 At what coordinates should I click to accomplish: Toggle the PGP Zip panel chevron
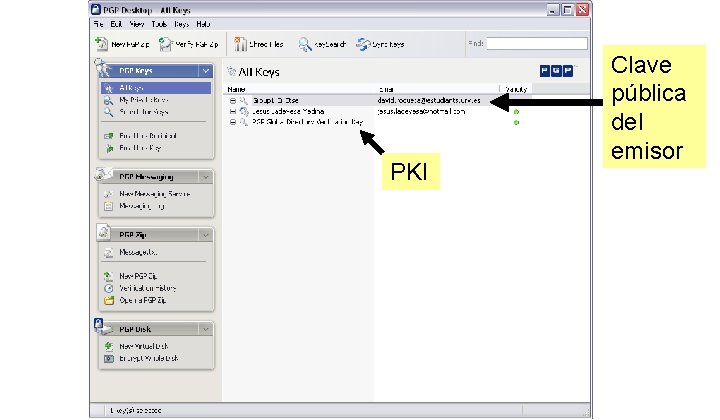click(x=205, y=235)
